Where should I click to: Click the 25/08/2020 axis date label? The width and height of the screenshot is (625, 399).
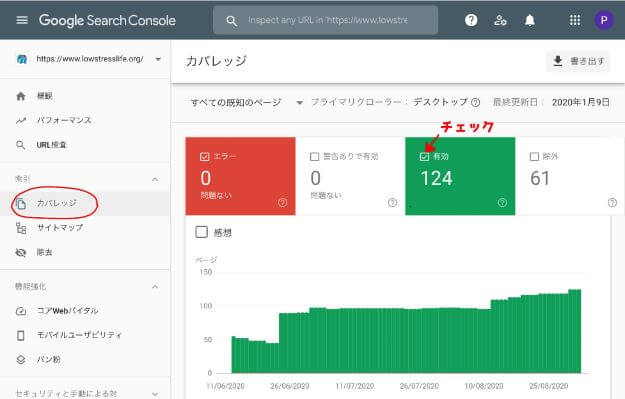[x=548, y=386]
